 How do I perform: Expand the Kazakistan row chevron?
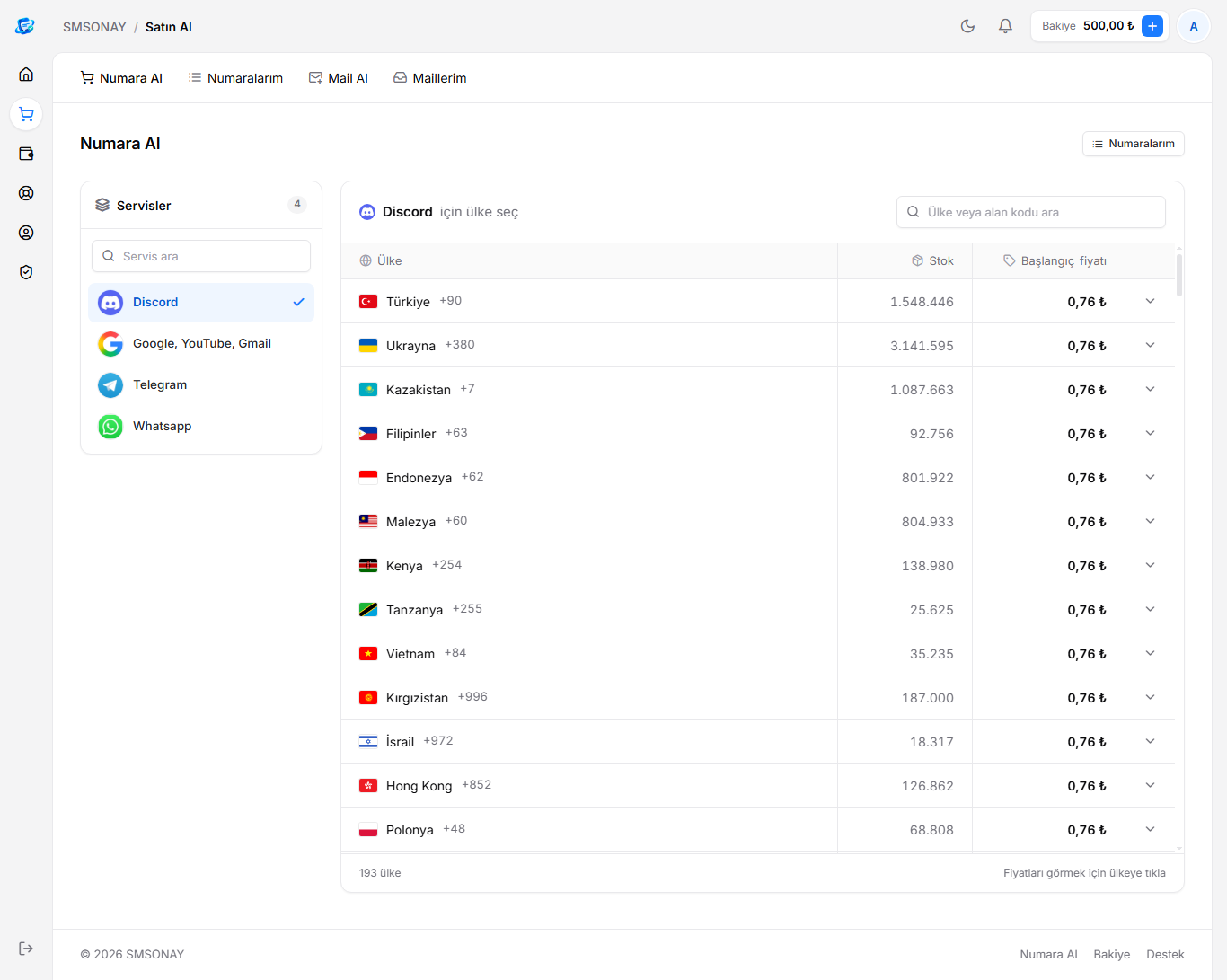click(1150, 389)
